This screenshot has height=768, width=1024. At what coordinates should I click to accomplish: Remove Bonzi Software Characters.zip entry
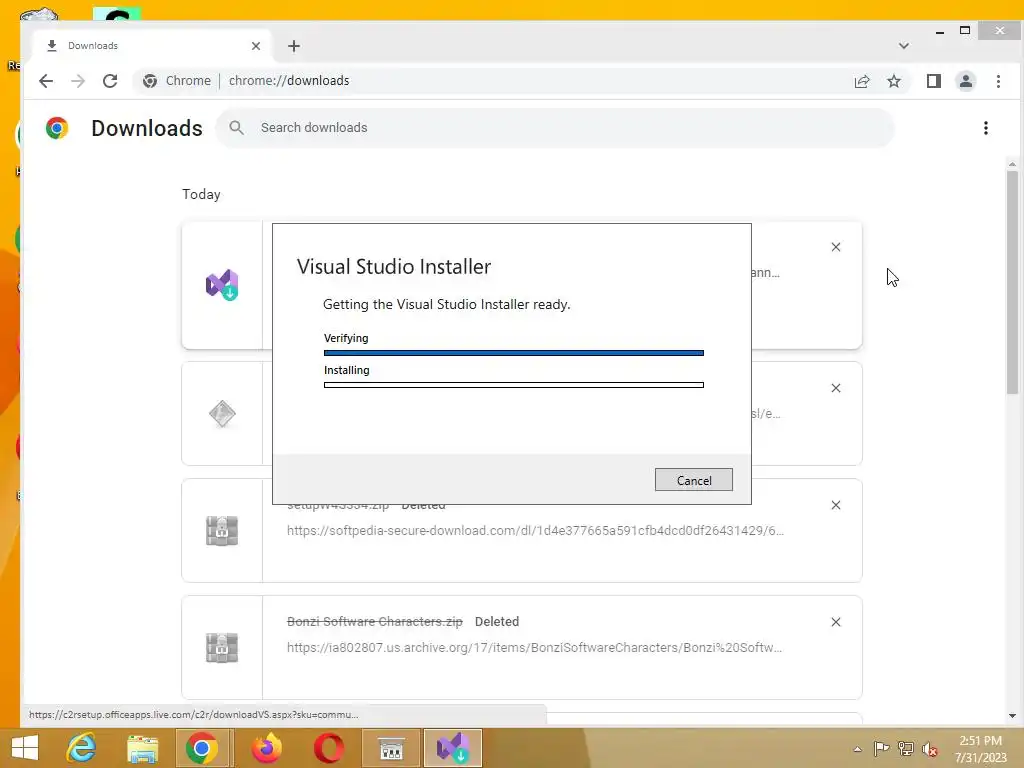pyautogui.click(x=836, y=622)
